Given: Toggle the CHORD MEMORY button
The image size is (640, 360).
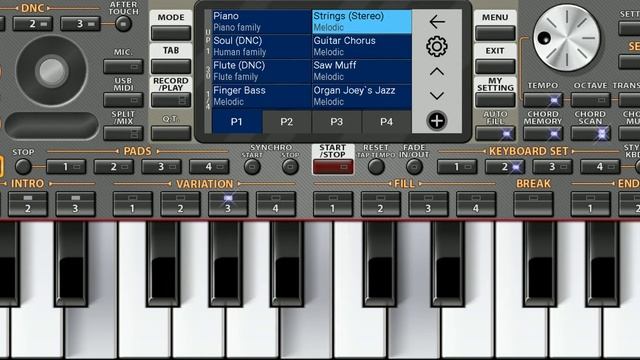Looking at the screenshot, I should pyautogui.click(x=543, y=133).
